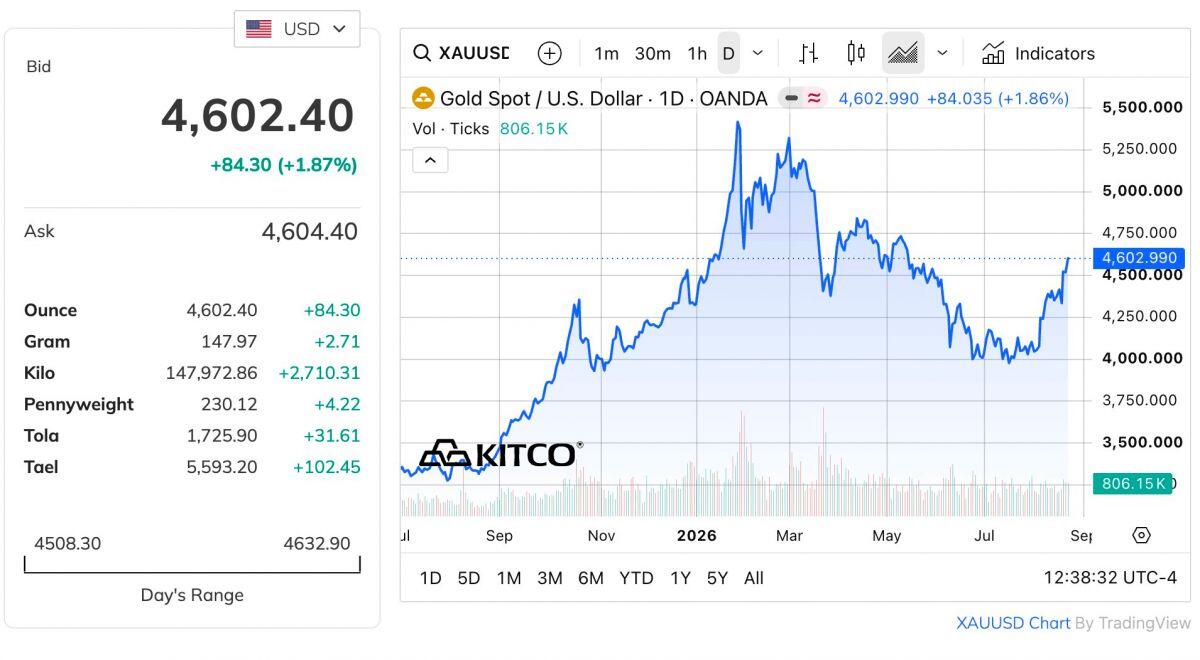Viewport: 1200px width, 660px height.
Task: Select the bar chart style icon
Action: point(809,53)
